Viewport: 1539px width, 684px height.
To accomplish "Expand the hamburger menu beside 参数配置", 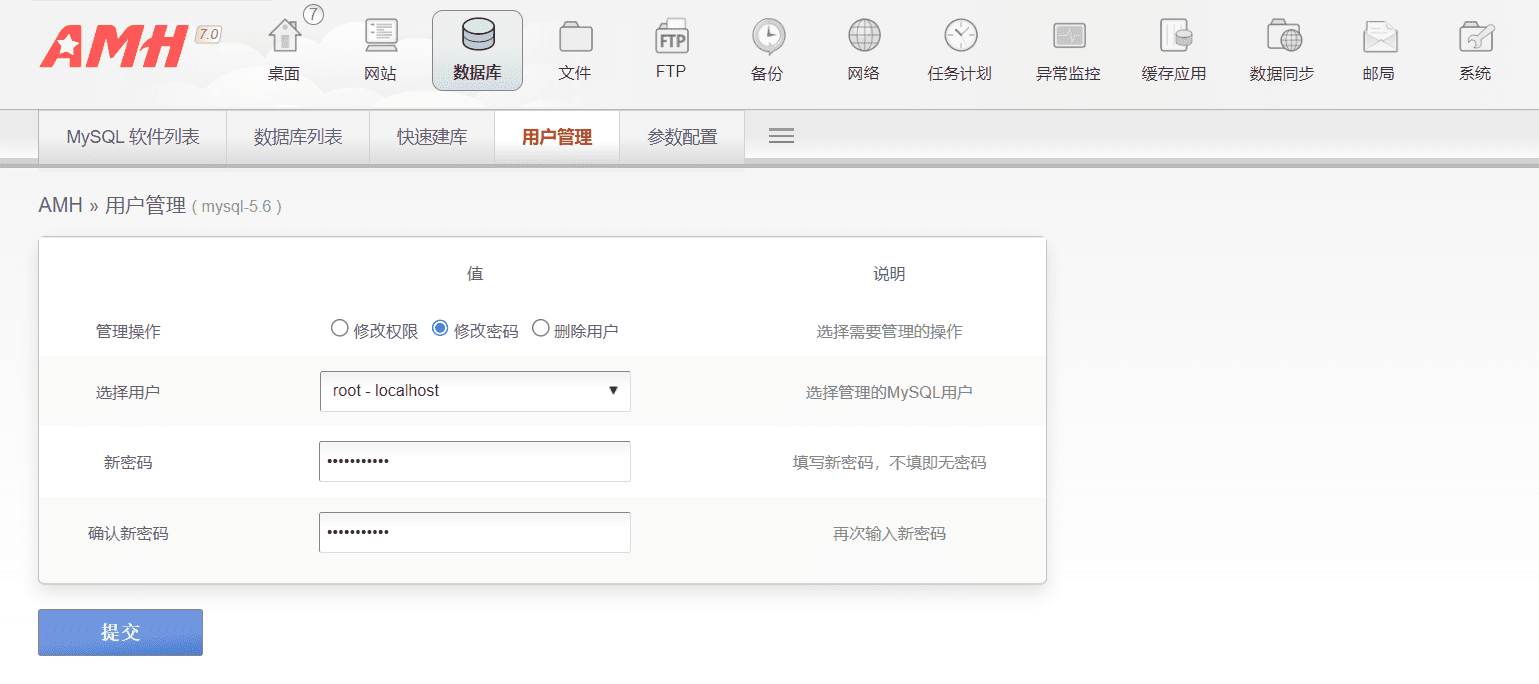I will [x=781, y=135].
